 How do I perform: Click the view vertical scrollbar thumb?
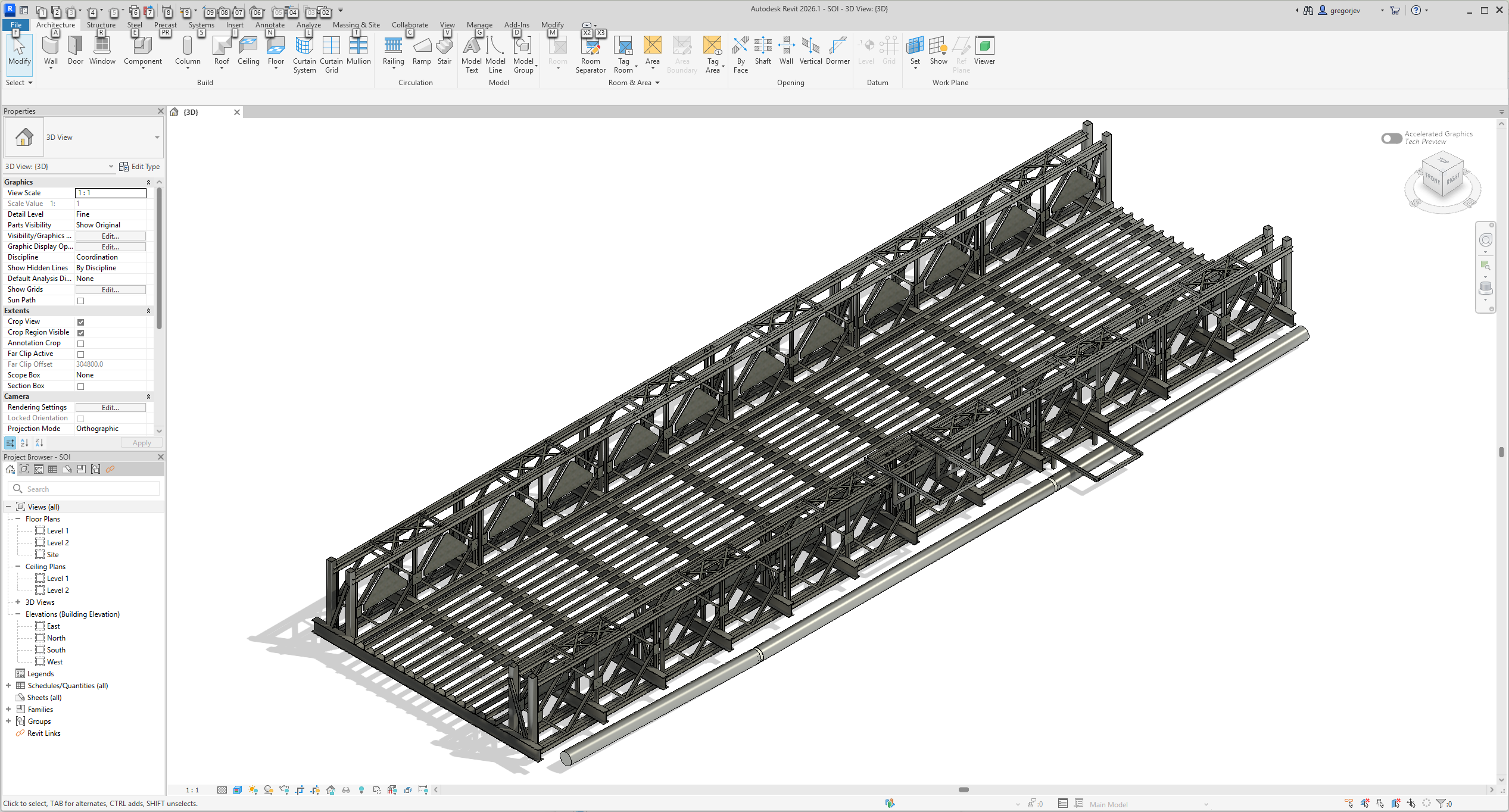[1501, 452]
